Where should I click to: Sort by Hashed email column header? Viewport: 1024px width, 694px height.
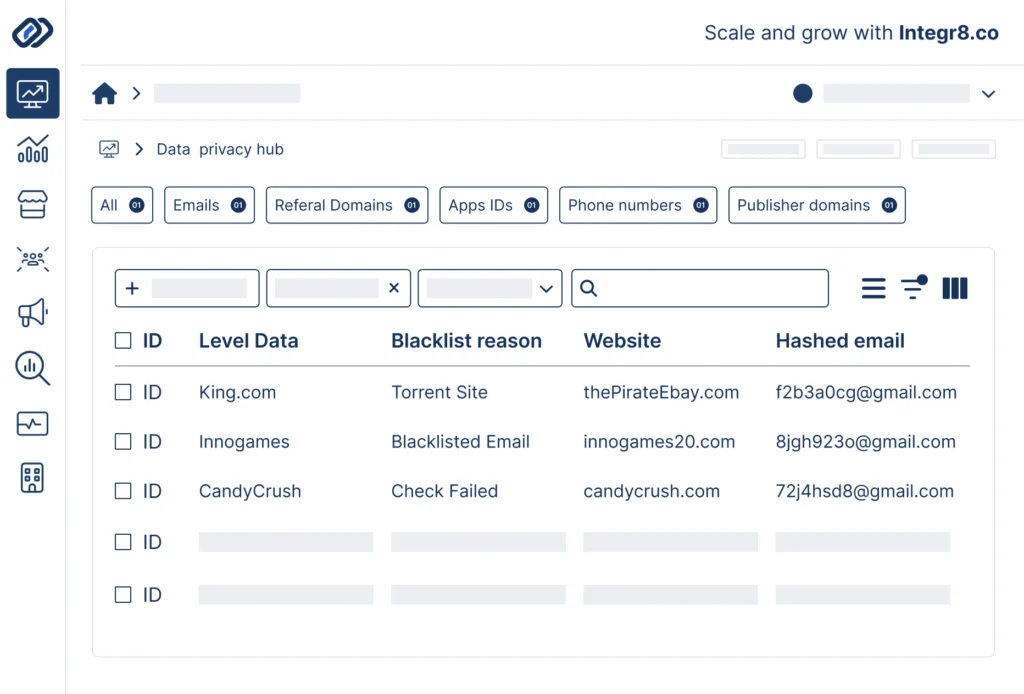point(840,341)
